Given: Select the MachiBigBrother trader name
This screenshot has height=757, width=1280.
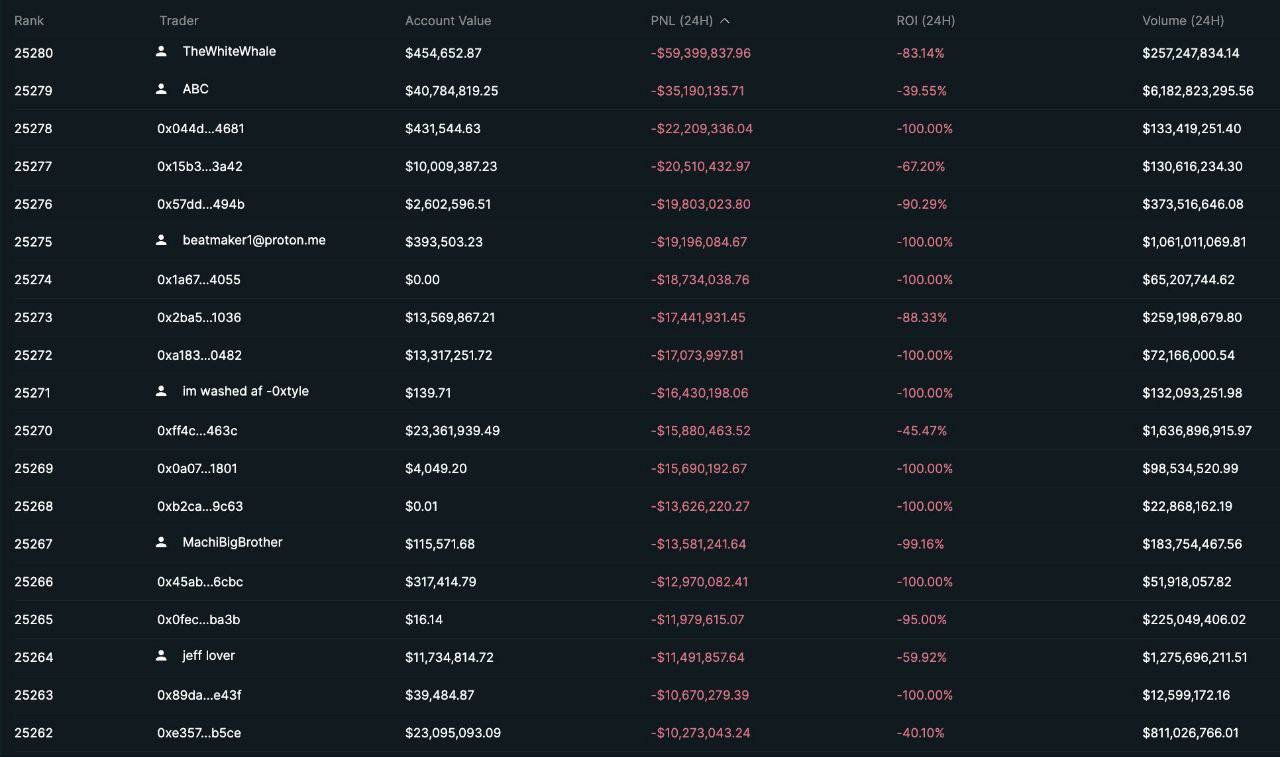Looking at the screenshot, I should click(x=232, y=542).
